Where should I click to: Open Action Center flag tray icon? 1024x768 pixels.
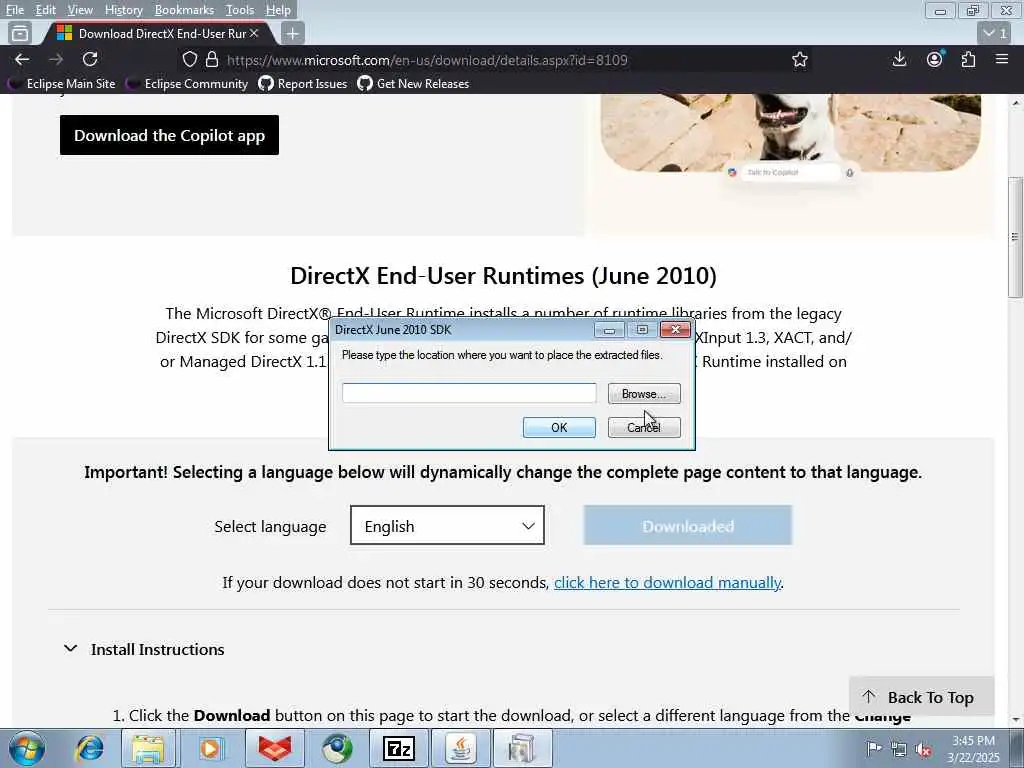tap(873, 748)
